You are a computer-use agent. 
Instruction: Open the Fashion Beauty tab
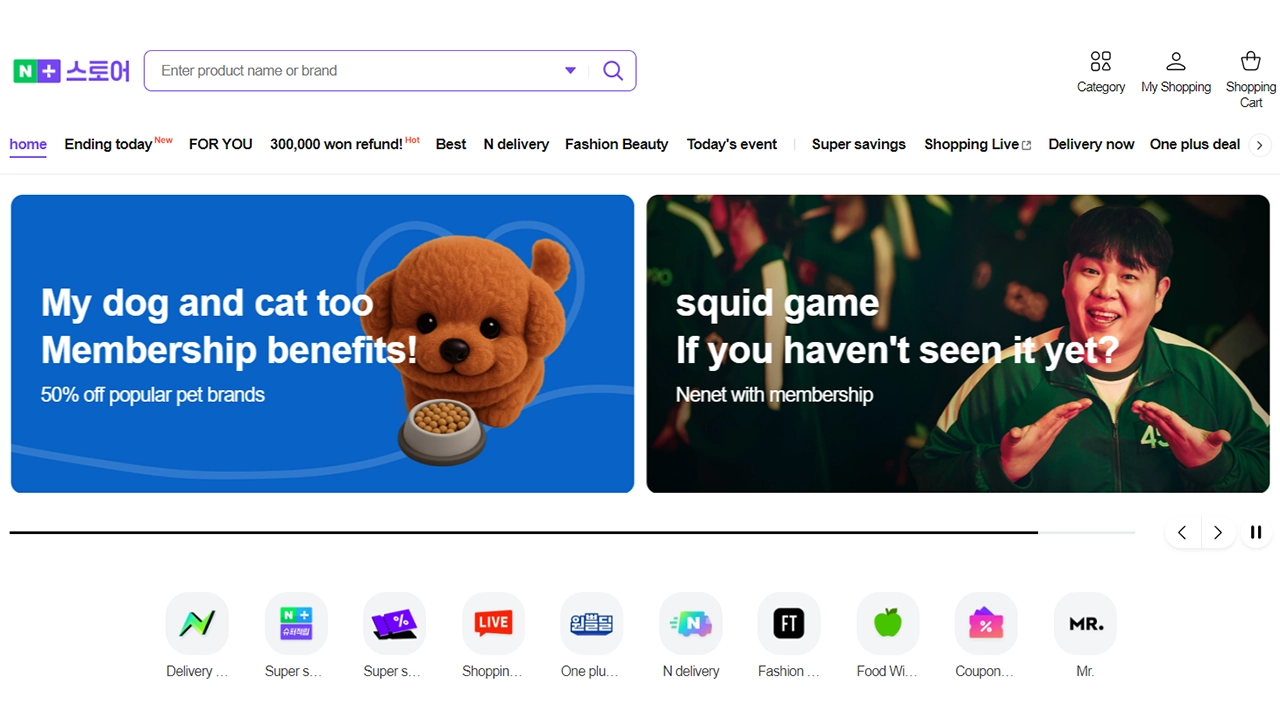(616, 144)
